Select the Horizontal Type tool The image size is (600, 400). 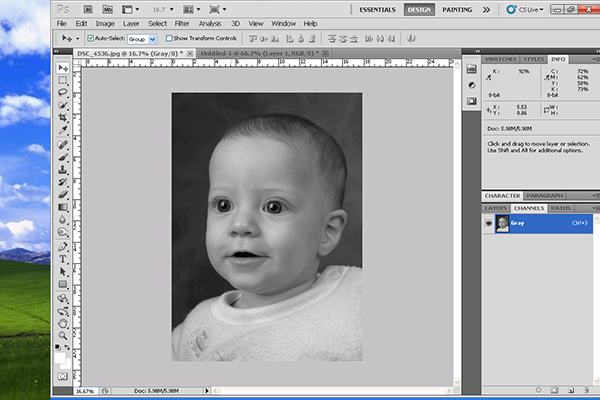coord(62,258)
